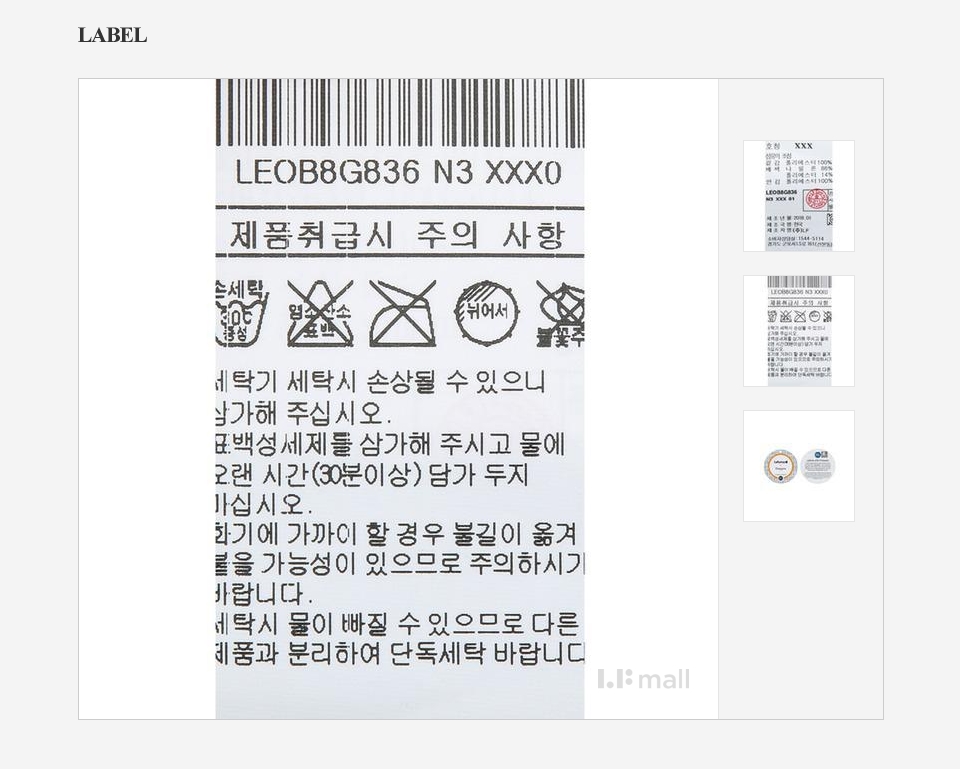Click the orange round badge in third thumbnail
The height and width of the screenshot is (769, 960).
(x=780, y=466)
